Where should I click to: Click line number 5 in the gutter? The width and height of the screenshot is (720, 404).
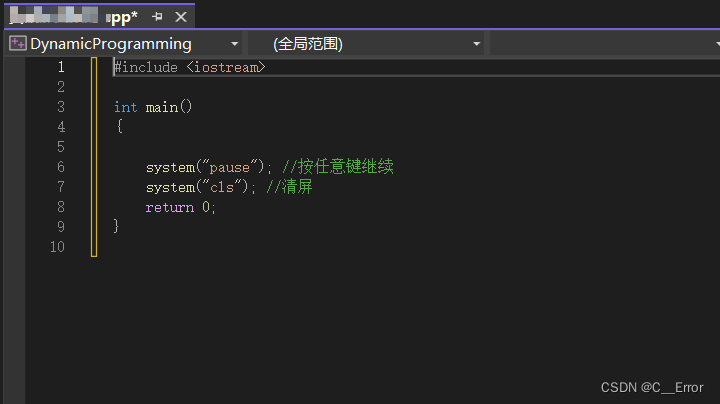pos(61,147)
